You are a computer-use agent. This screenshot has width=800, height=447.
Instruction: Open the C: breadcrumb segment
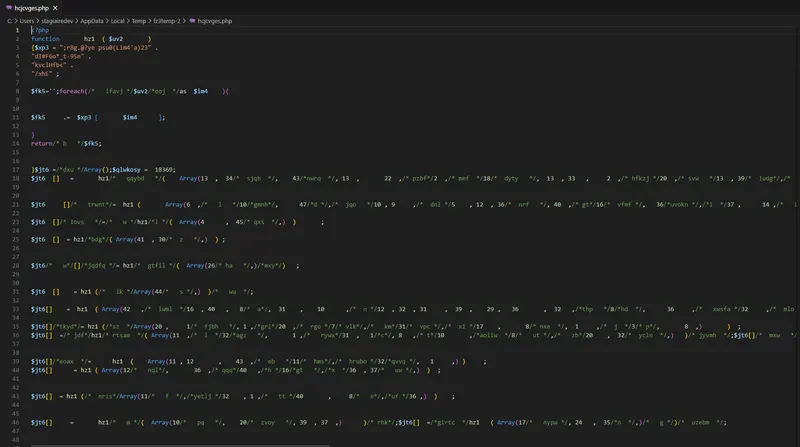coord(10,21)
